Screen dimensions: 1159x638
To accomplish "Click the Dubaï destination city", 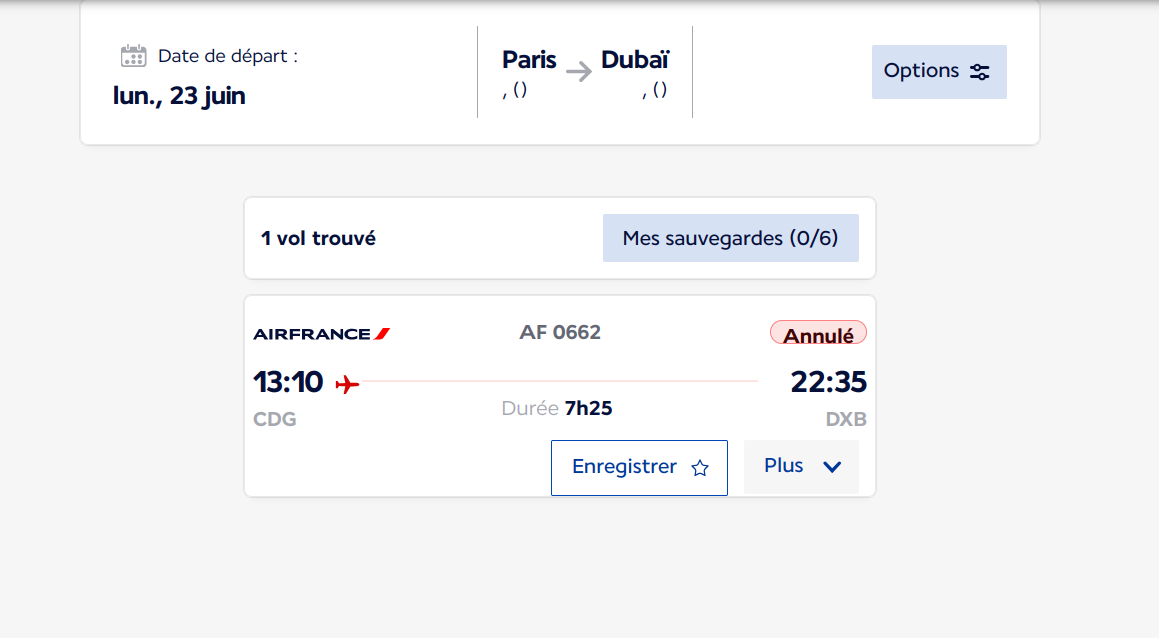I will [x=635, y=60].
